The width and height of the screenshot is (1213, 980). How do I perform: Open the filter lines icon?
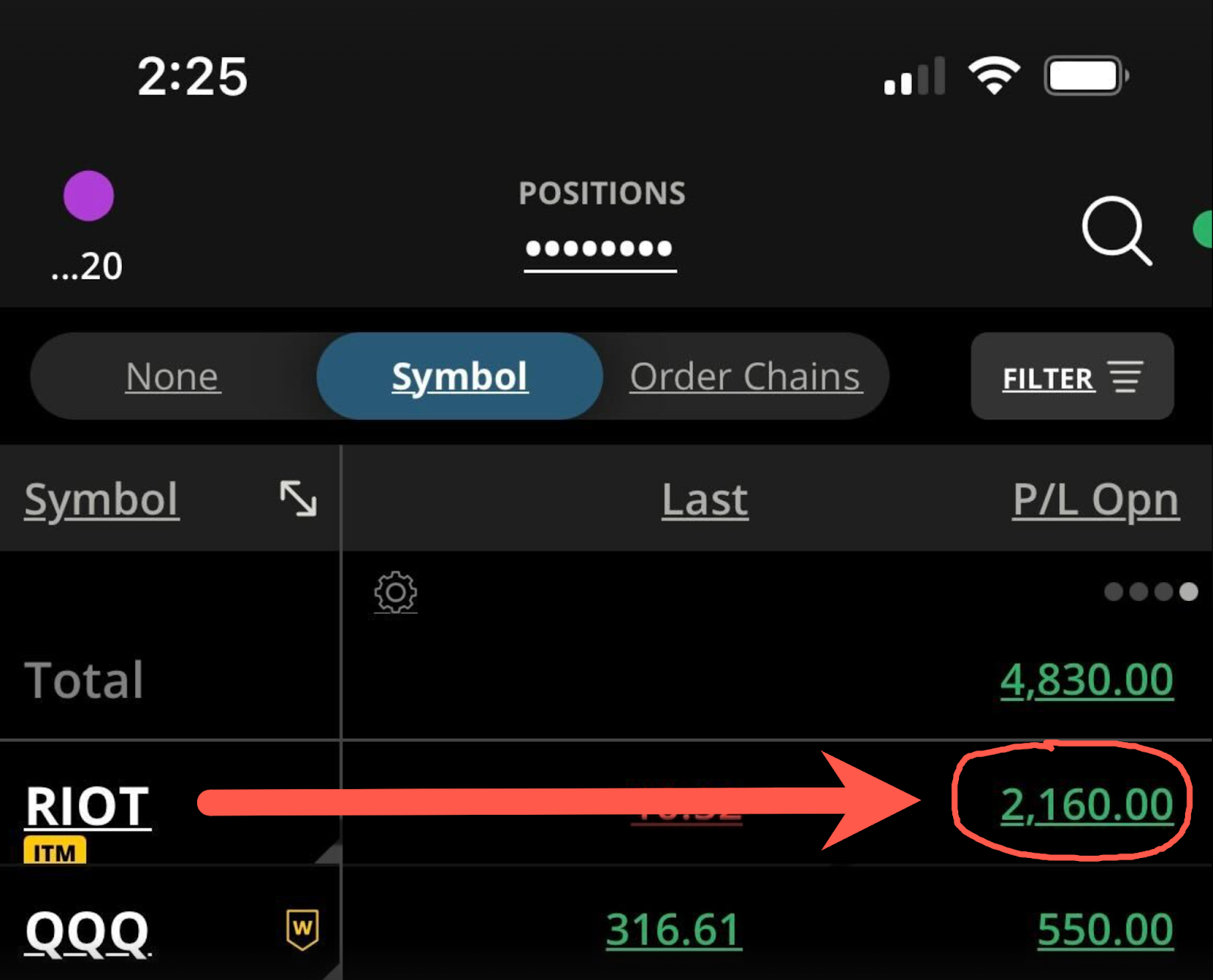pos(1125,377)
